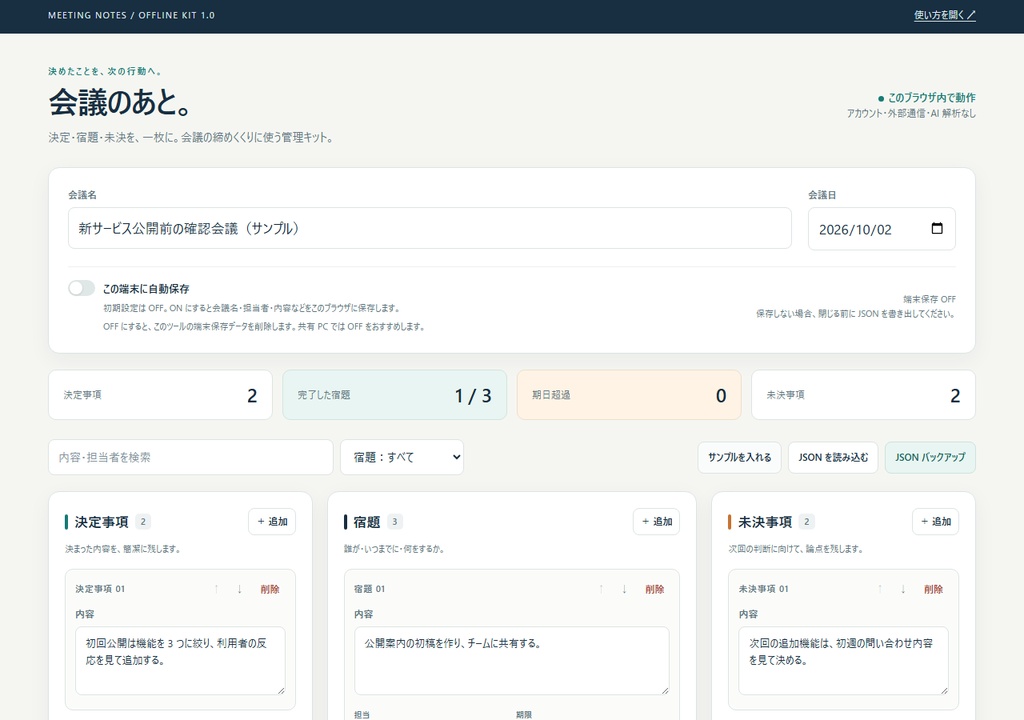This screenshot has height=720, width=1024.
Task: Click the 期日超過 summary card
Action: [629, 395]
